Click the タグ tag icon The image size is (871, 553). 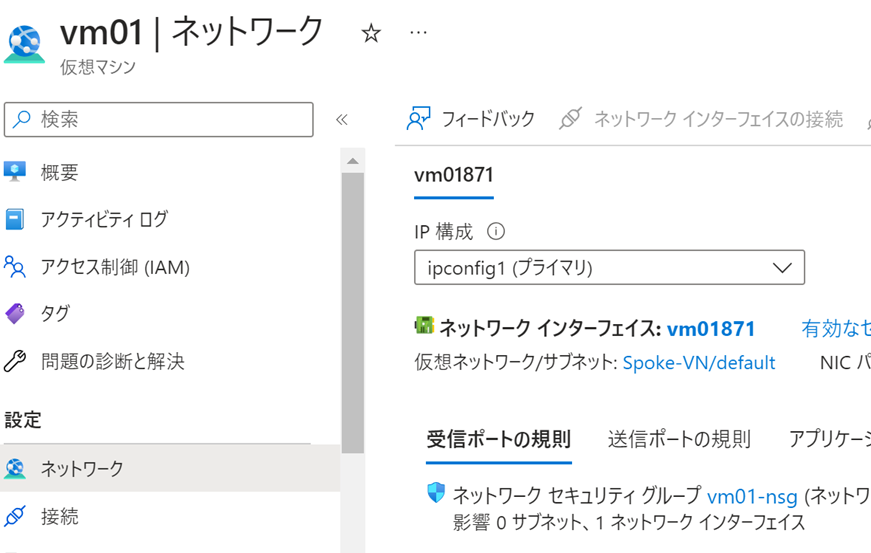pos(15,314)
